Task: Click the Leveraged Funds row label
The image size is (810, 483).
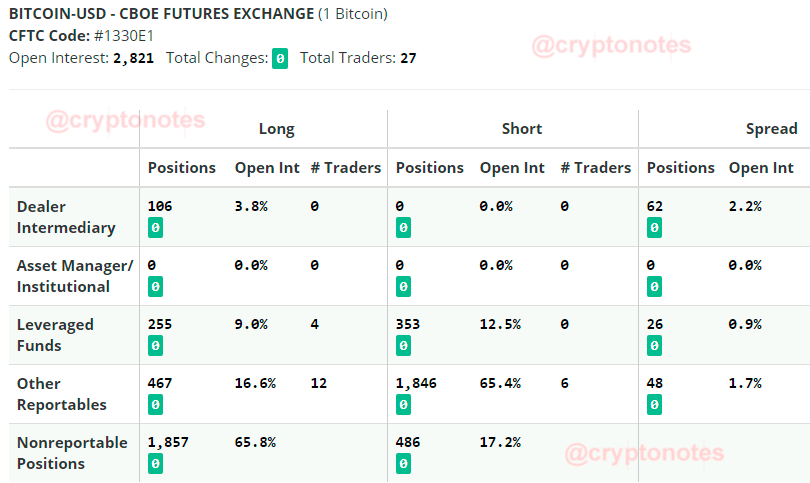Action: click(x=55, y=335)
